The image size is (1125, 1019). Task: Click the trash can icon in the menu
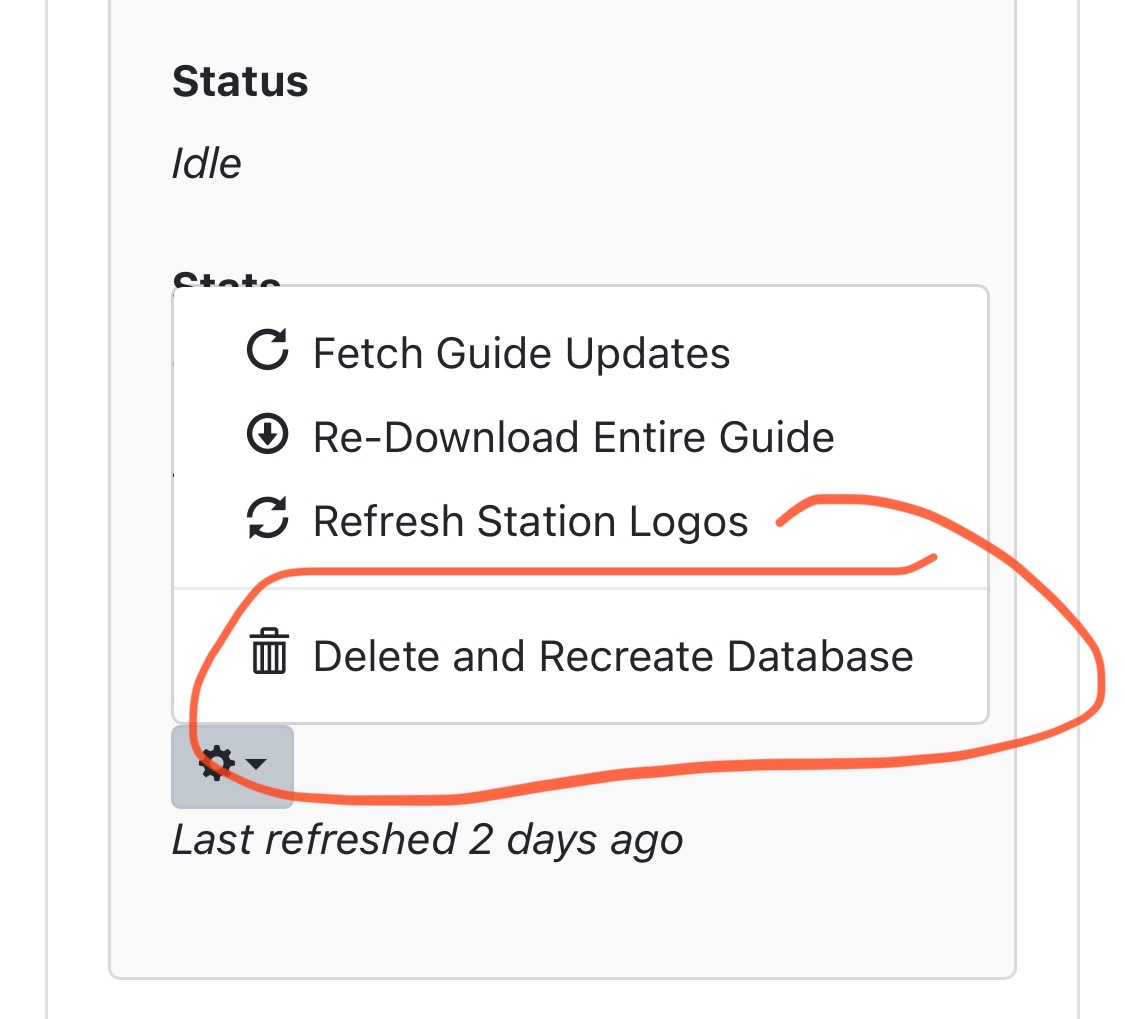click(x=268, y=652)
